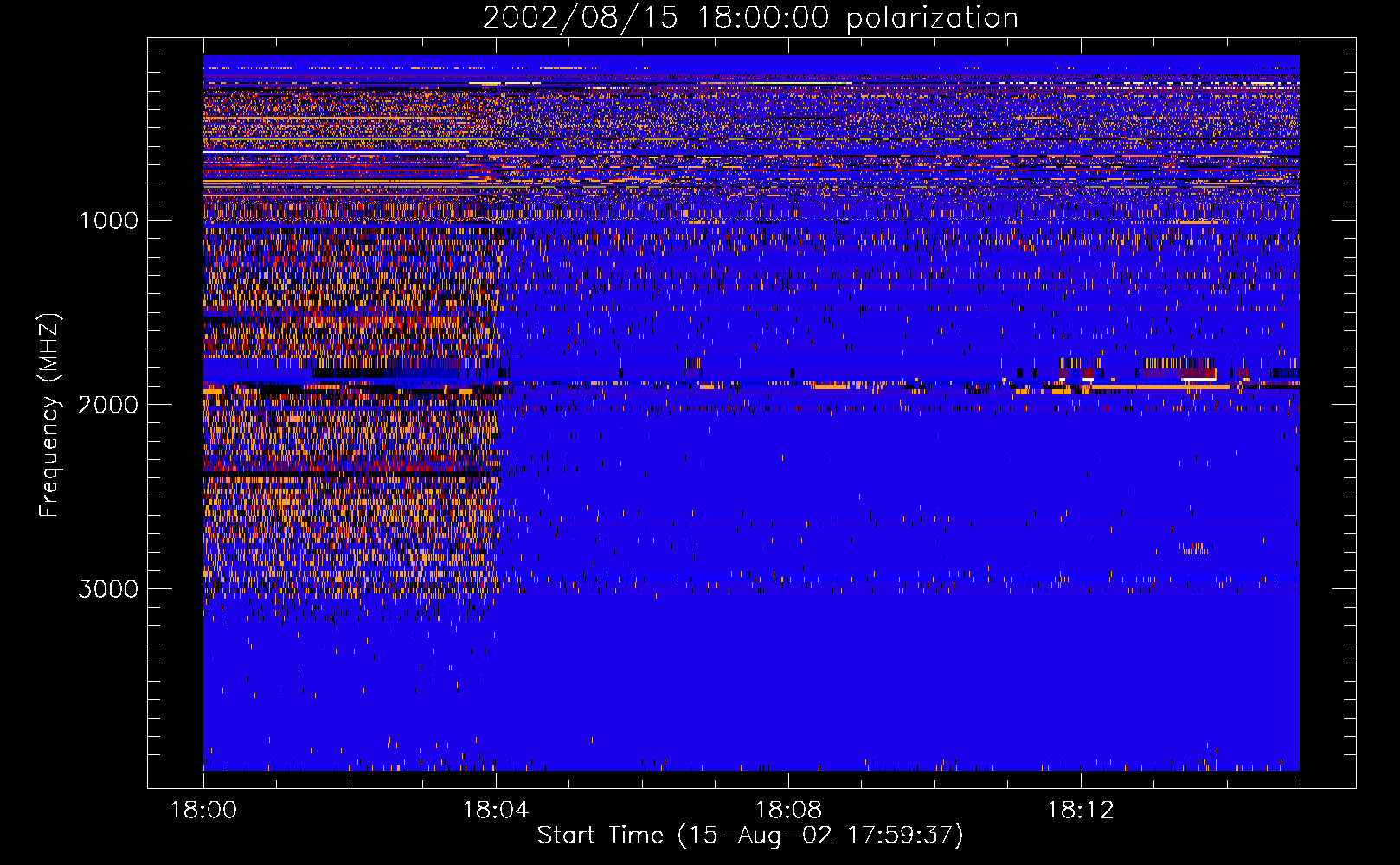Image resolution: width=1400 pixels, height=865 pixels.
Task: Select the 18:04 time tick label
Action: pos(496,810)
